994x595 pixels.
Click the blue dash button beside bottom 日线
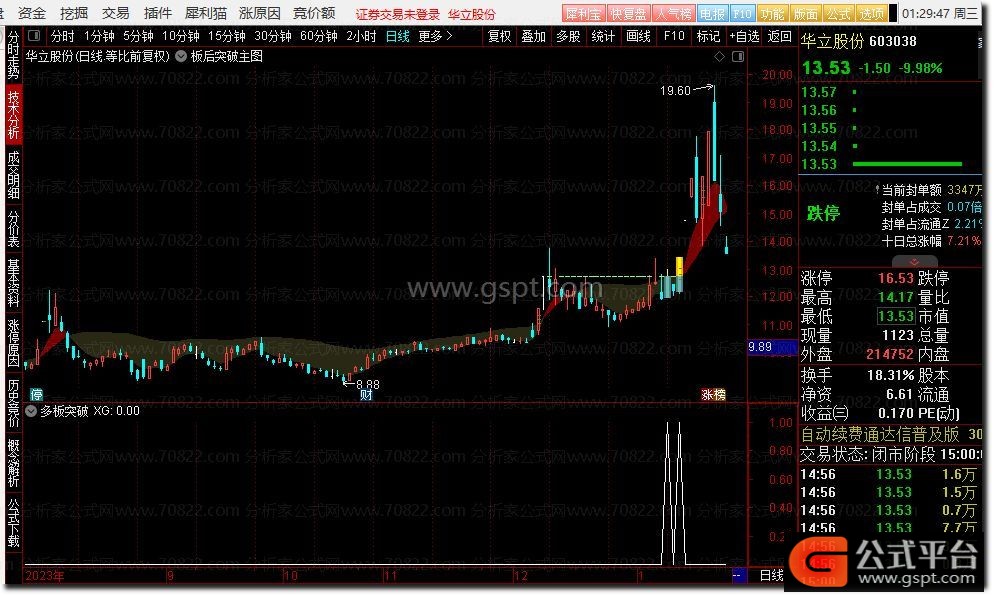739,575
